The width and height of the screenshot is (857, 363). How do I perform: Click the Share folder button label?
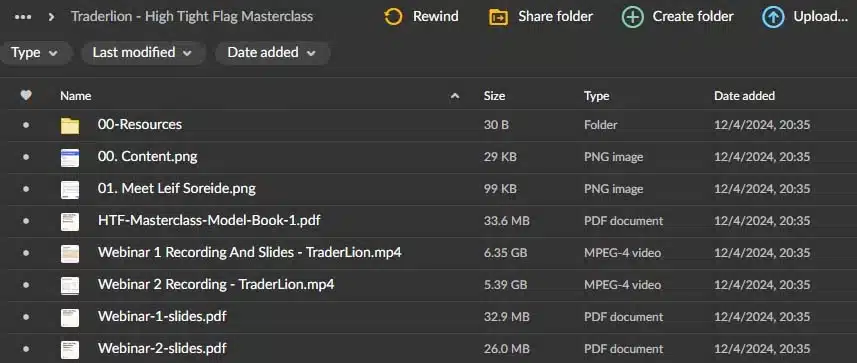coord(555,16)
